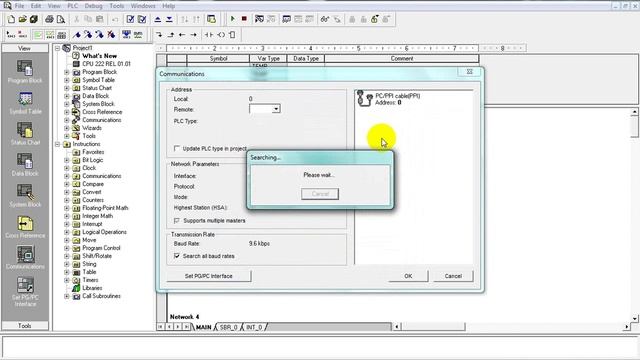
Task: Open Symbol Table from View sidebar
Action: coord(25,103)
